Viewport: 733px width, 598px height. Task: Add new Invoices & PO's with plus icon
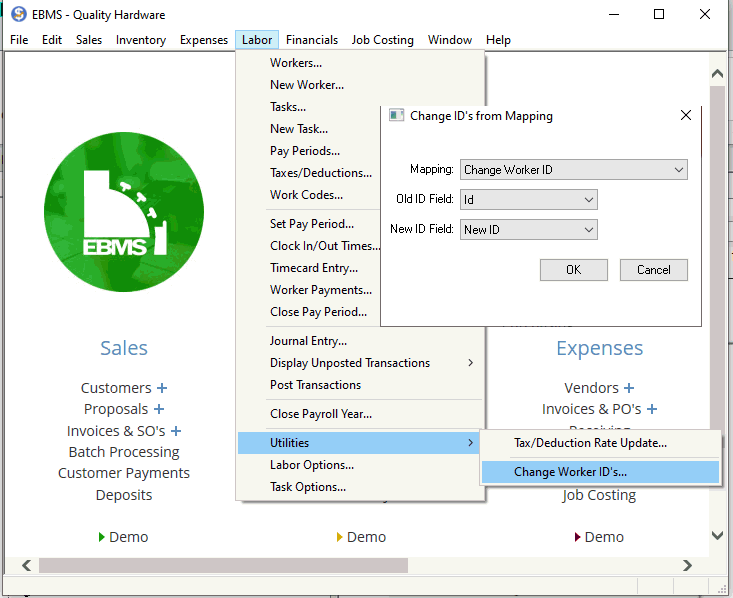click(x=652, y=409)
